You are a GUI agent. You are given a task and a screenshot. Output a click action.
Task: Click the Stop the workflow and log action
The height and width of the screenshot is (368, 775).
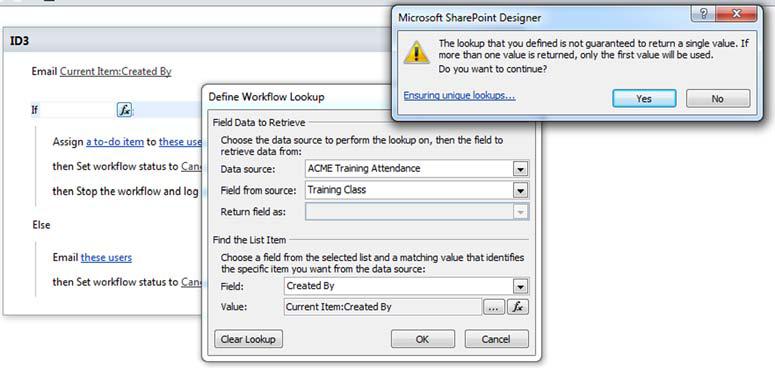(126, 191)
